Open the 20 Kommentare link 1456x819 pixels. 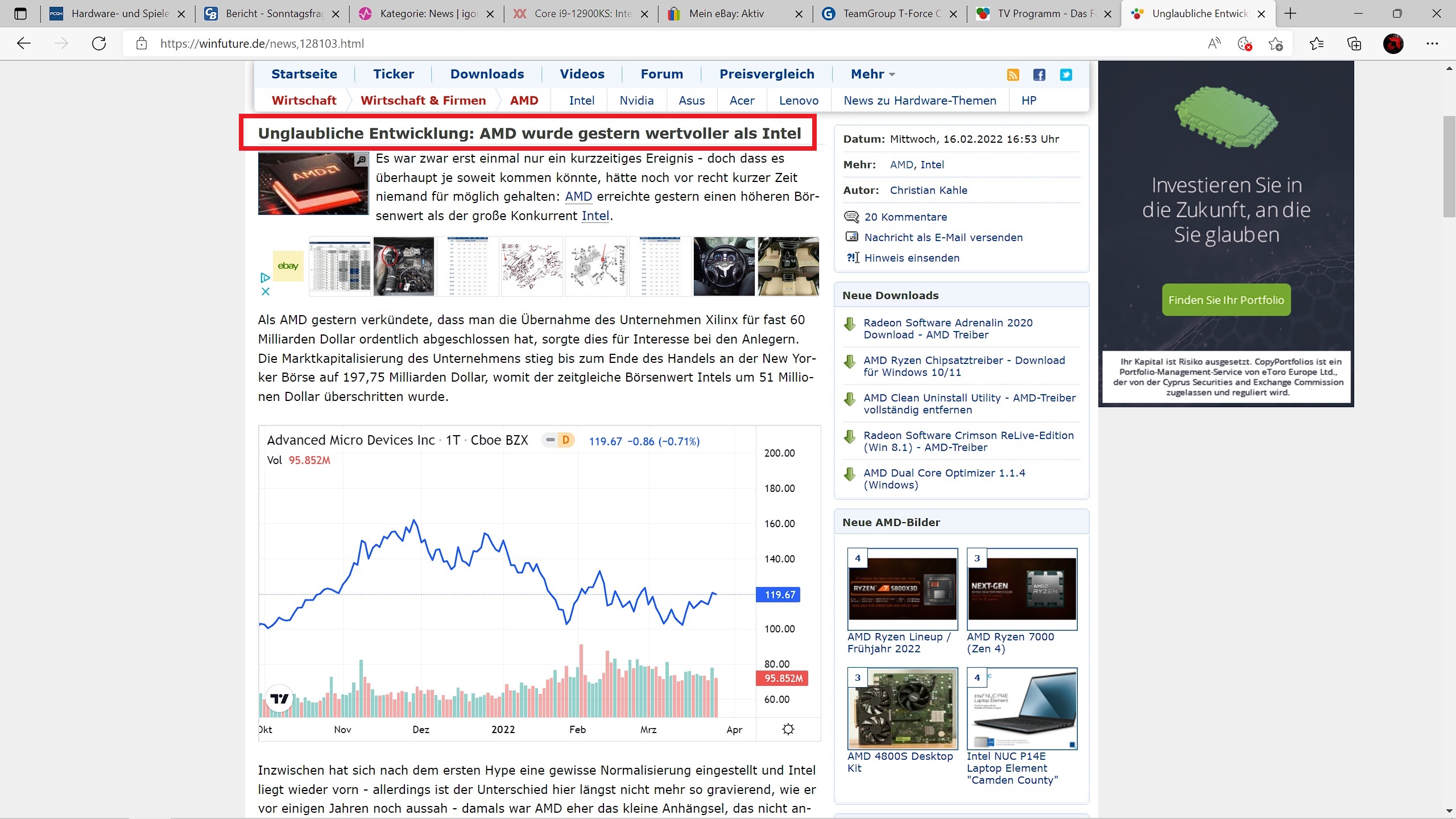(905, 217)
